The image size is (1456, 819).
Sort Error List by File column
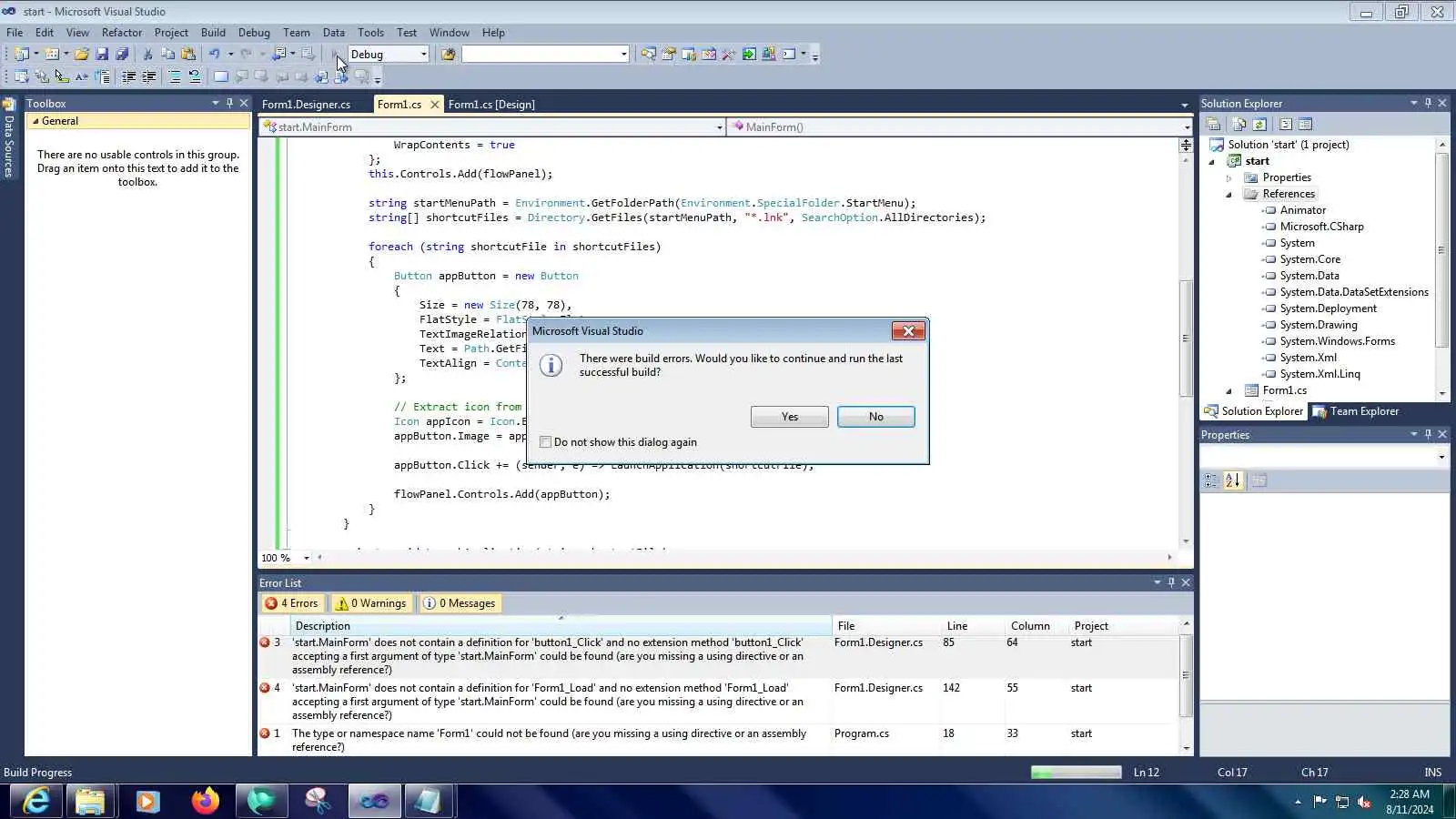[886, 626]
